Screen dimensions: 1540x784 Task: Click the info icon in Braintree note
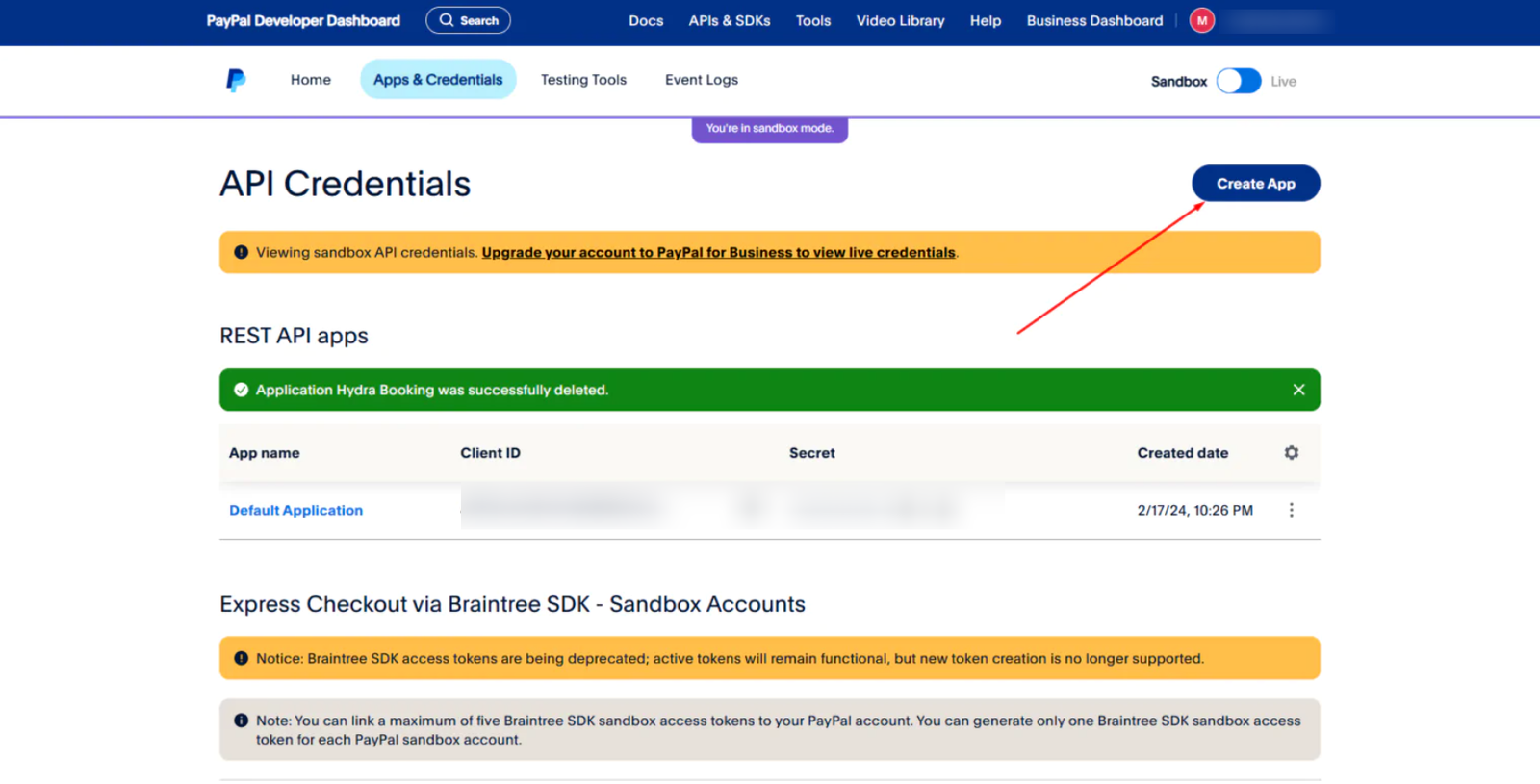pyautogui.click(x=242, y=720)
